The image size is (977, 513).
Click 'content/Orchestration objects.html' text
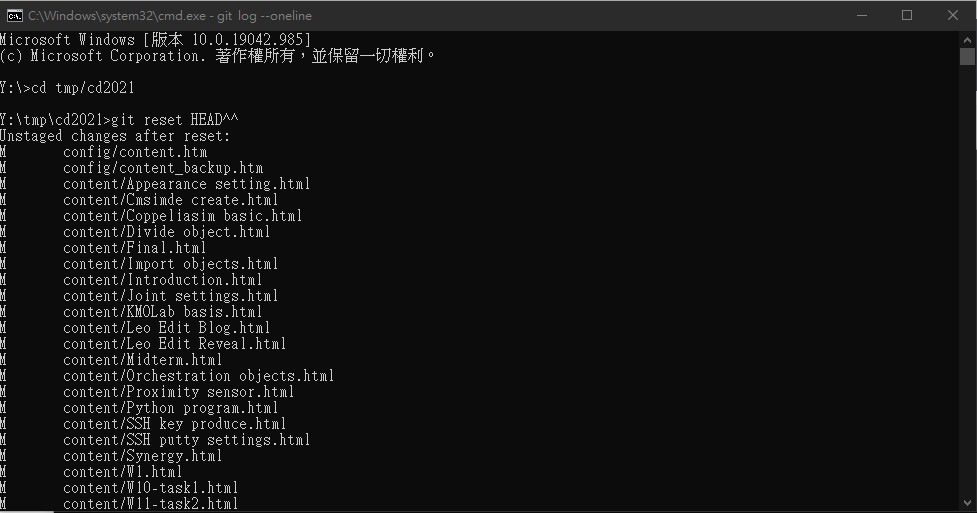pyautogui.click(x=198, y=376)
